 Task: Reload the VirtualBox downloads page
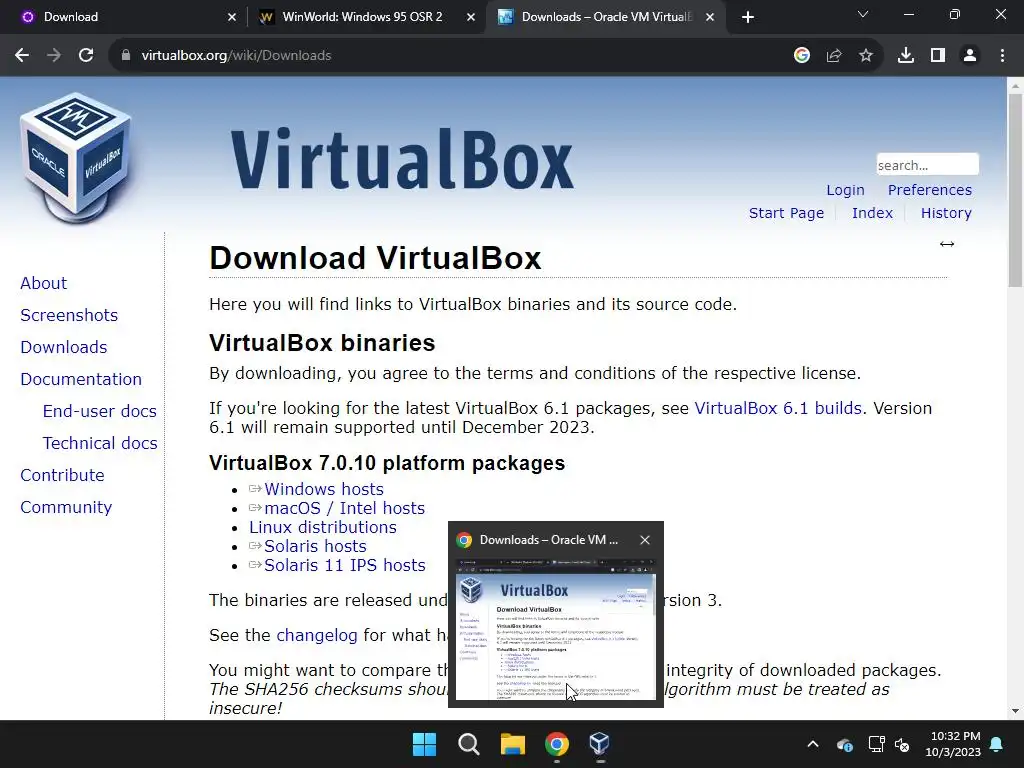[86, 56]
